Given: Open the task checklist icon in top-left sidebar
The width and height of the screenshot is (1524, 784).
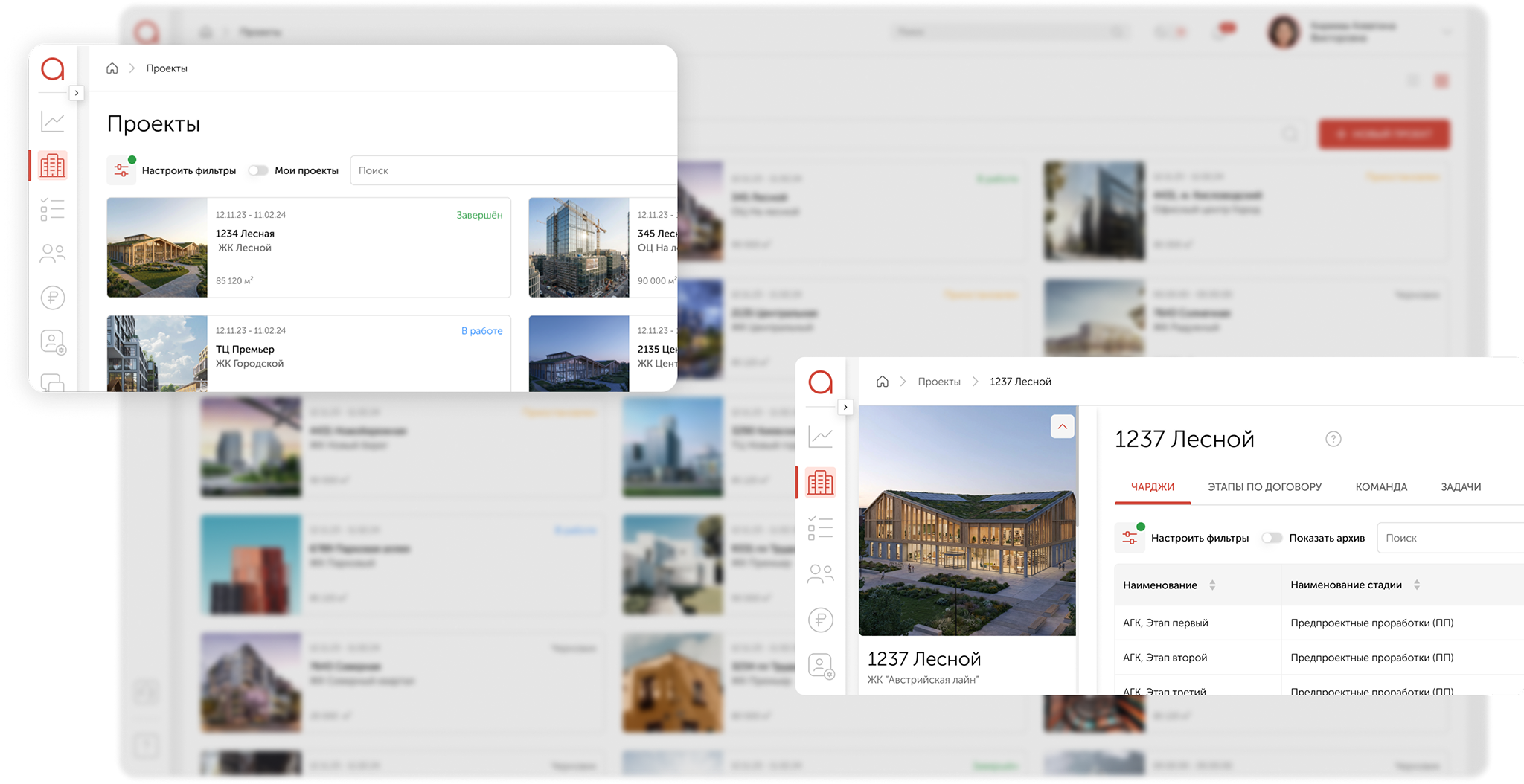Looking at the screenshot, I should pos(52,210).
